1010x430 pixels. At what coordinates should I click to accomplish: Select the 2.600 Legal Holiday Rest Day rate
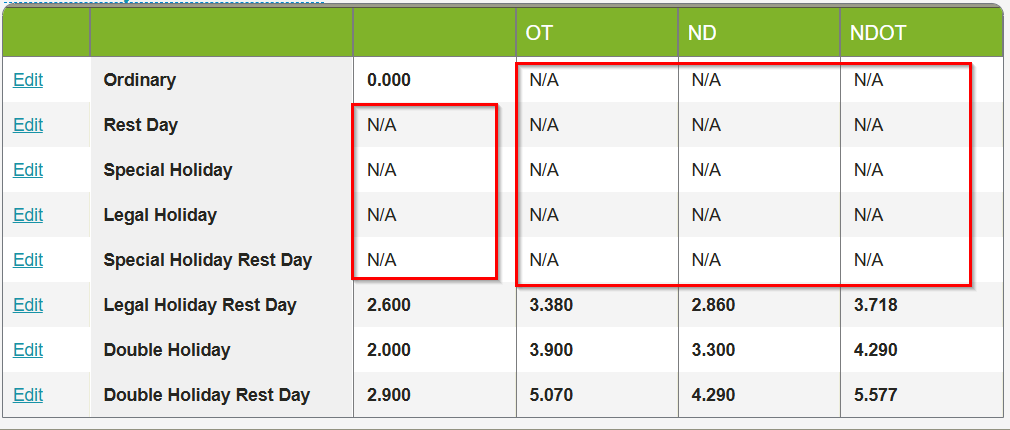pos(388,305)
